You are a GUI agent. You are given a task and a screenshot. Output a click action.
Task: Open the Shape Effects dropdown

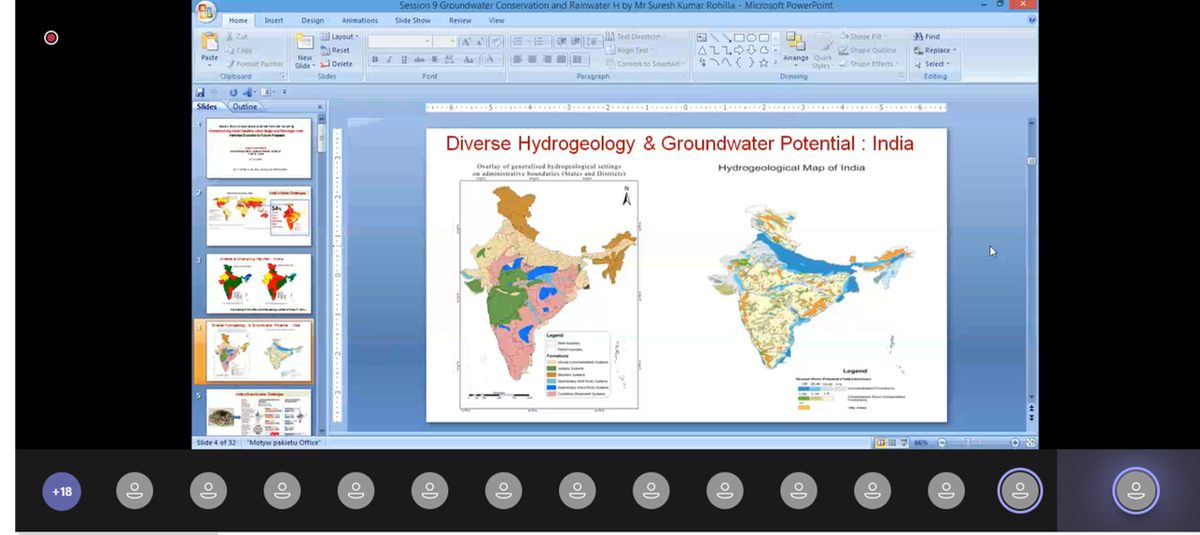(x=870, y=63)
